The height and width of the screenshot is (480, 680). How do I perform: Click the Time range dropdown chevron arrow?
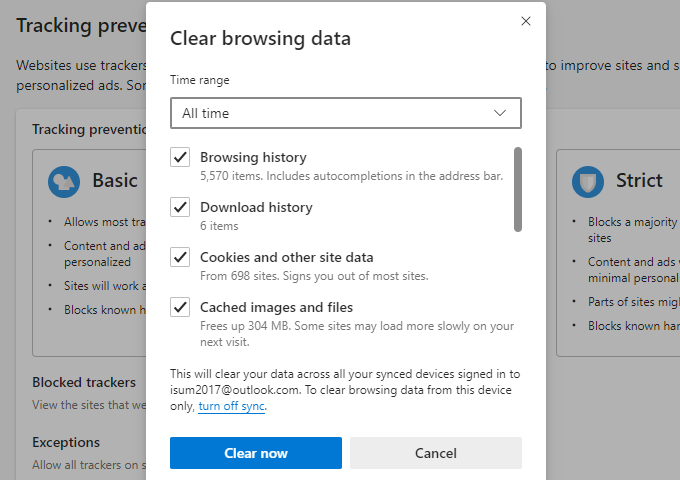click(500, 113)
